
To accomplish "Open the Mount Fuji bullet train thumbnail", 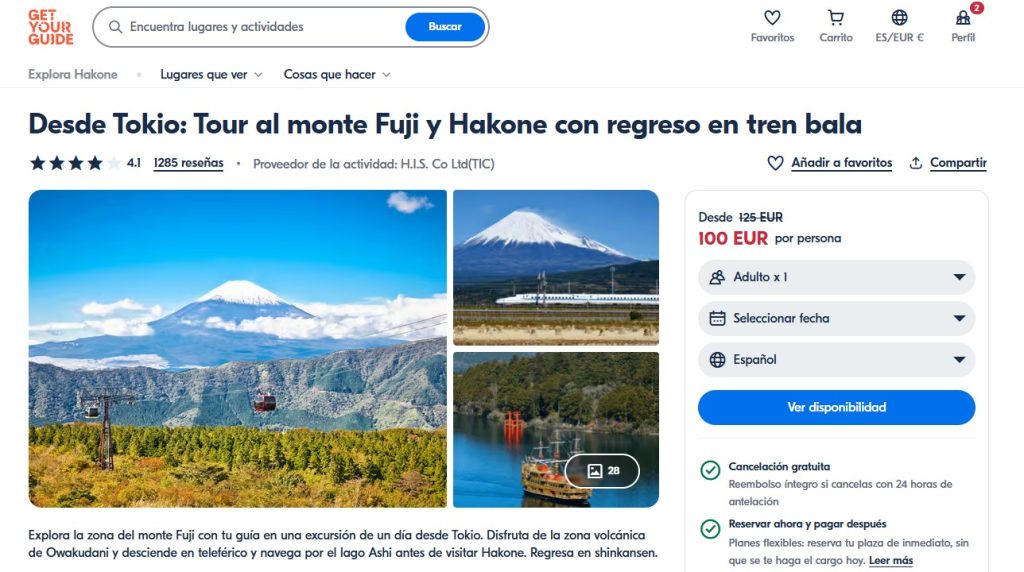I will tap(556, 267).
